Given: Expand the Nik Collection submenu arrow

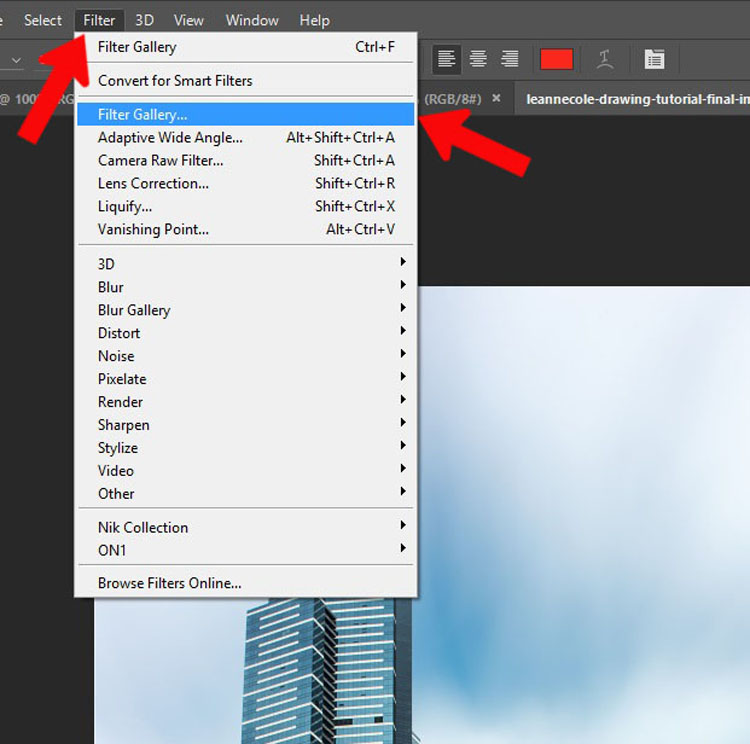Looking at the screenshot, I should pyautogui.click(x=403, y=525).
